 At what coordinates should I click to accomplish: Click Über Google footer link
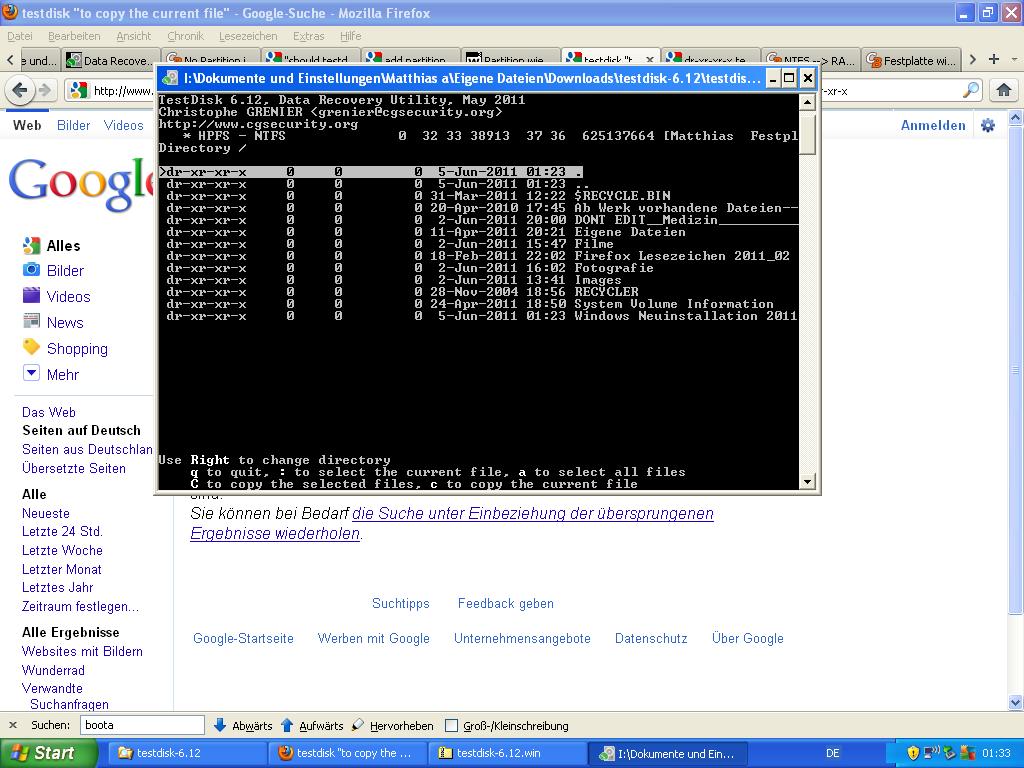point(748,639)
